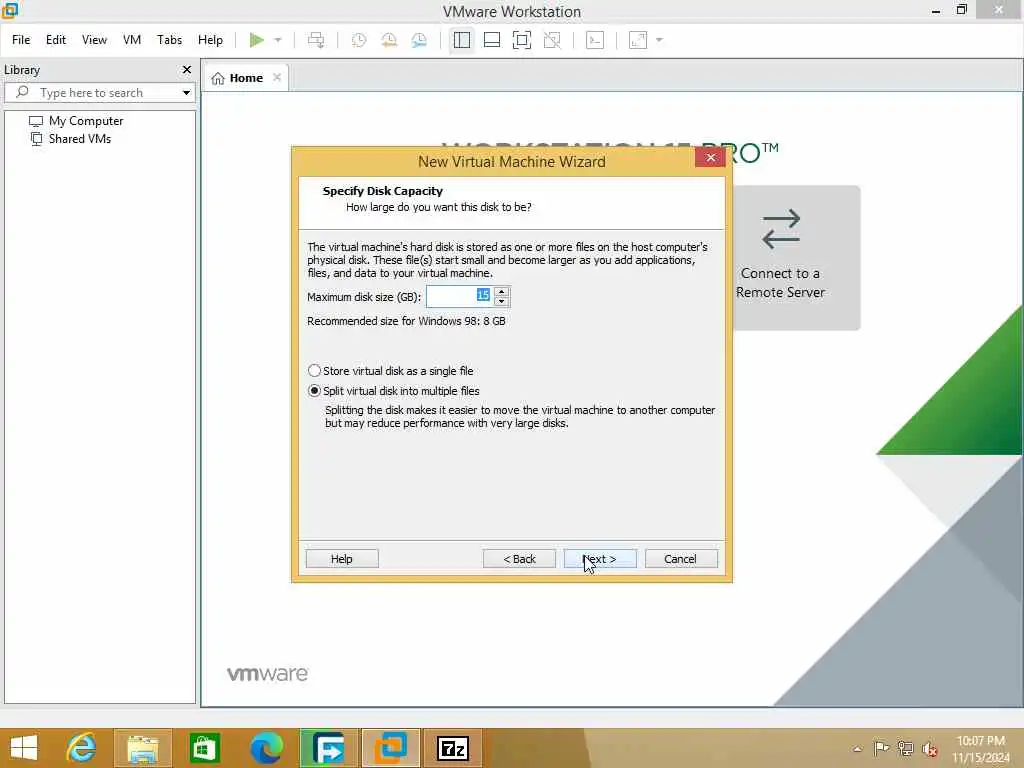Open the blue arrow app on taskbar
Viewport: 1024px width, 768px height.
click(x=328, y=748)
